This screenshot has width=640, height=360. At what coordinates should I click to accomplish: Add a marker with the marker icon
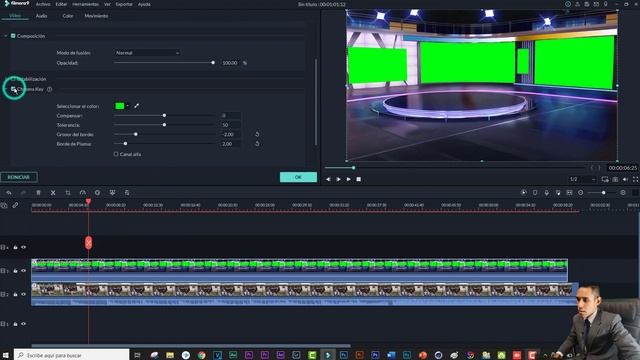535,193
